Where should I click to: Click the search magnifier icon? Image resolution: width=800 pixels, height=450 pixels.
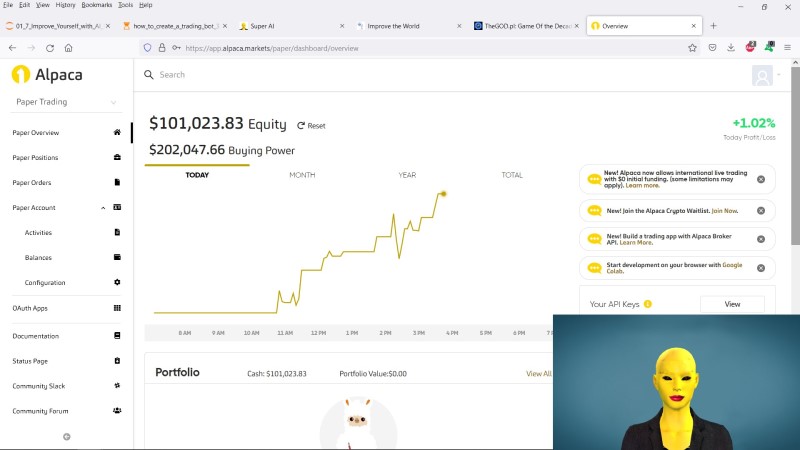click(x=148, y=74)
